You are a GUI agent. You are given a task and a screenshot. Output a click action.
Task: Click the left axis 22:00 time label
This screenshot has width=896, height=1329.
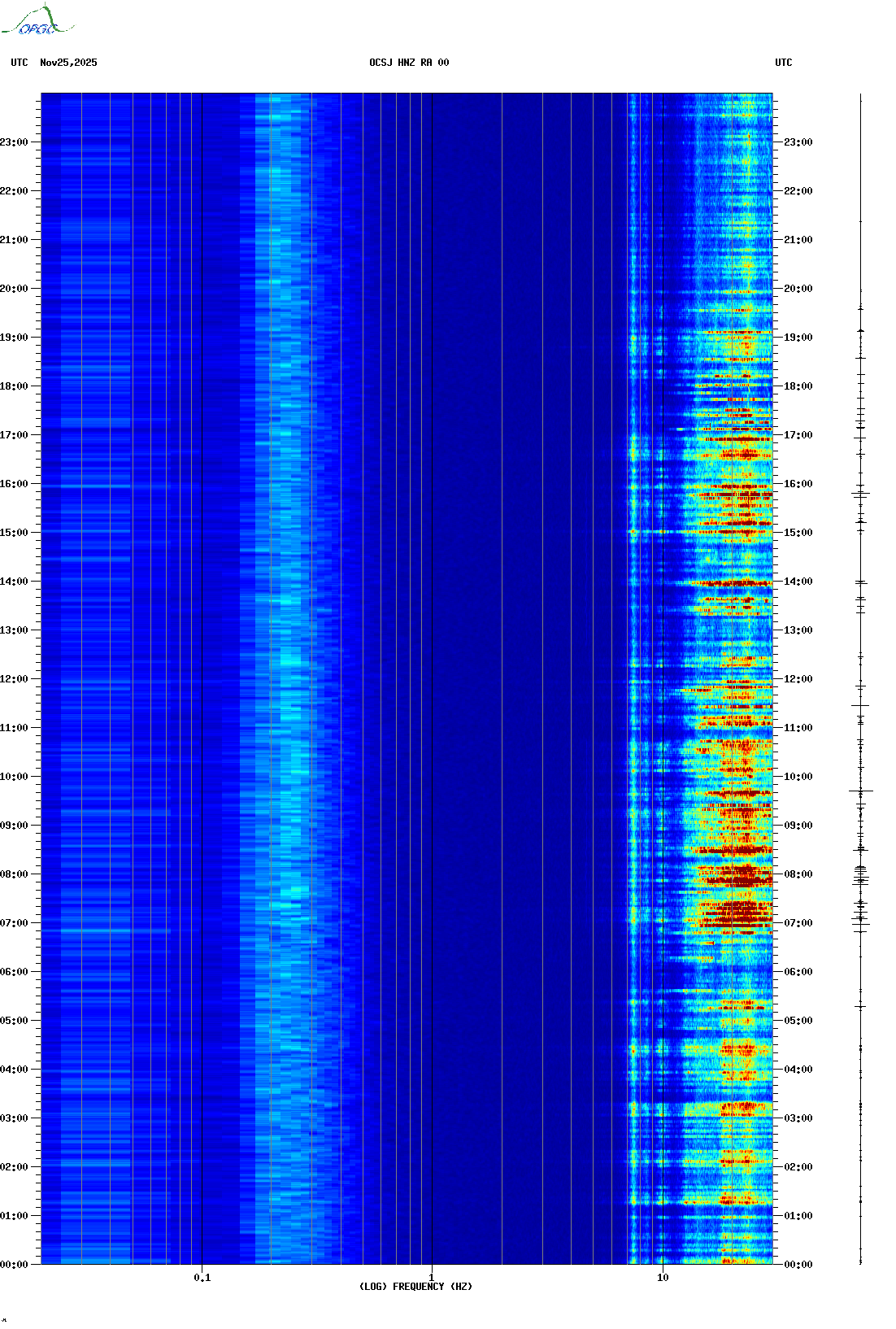pyautogui.click(x=14, y=191)
